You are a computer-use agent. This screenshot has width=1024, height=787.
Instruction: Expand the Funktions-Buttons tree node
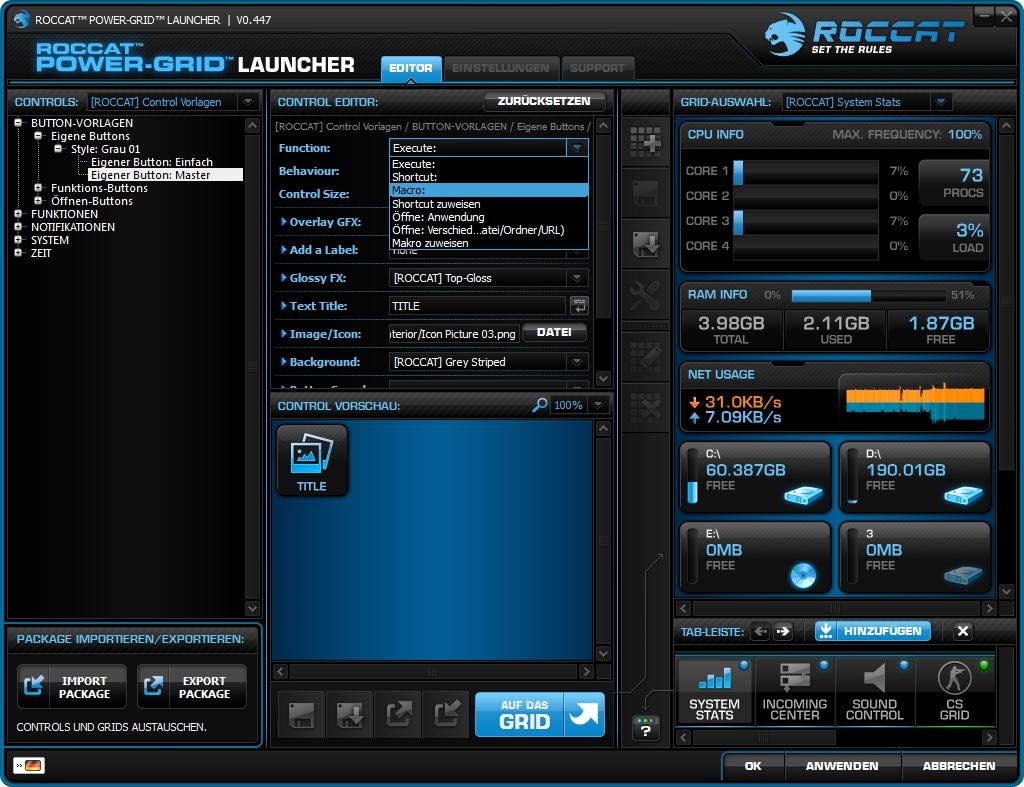pos(38,187)
